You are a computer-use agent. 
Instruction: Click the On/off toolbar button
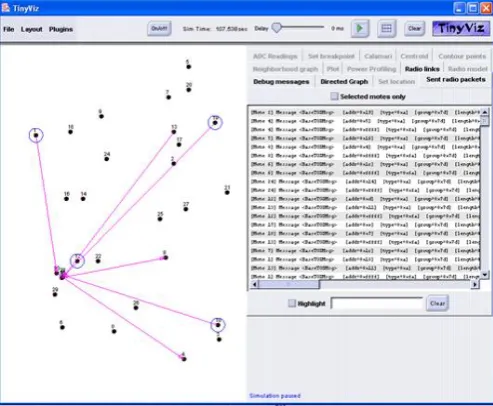[159, 29]
